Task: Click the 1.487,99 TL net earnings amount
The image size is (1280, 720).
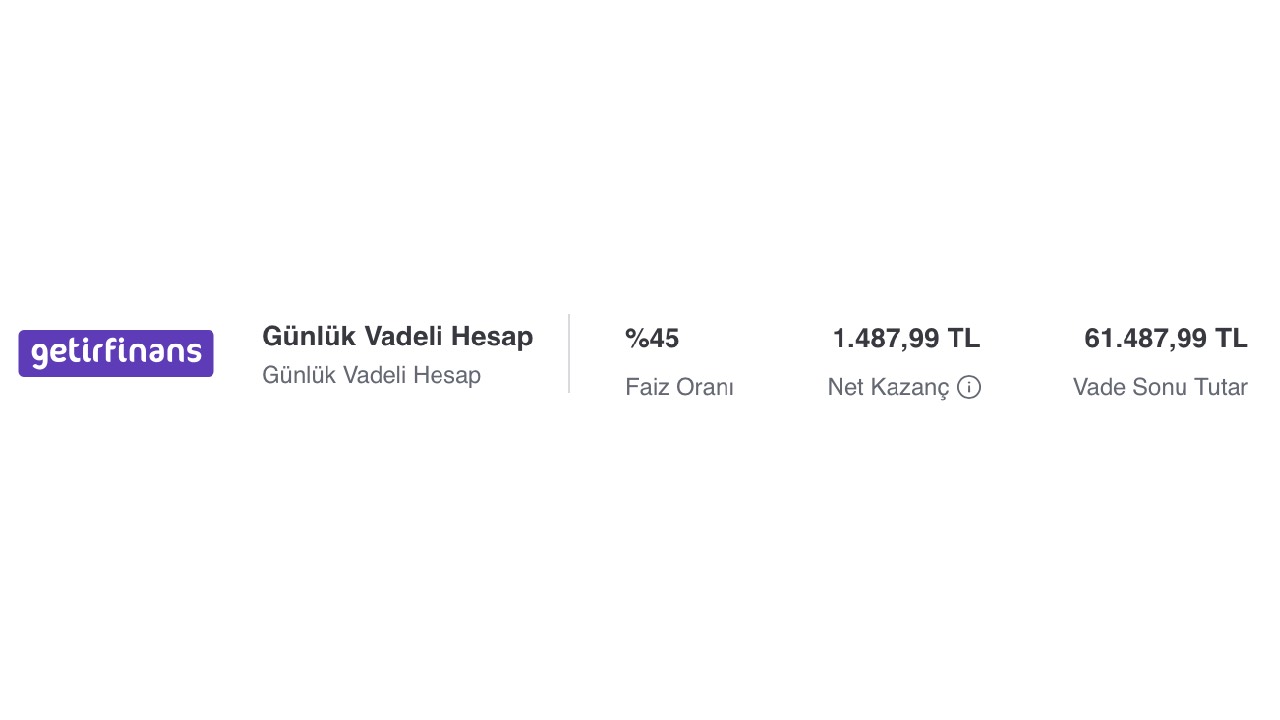Action: point(906,338)
